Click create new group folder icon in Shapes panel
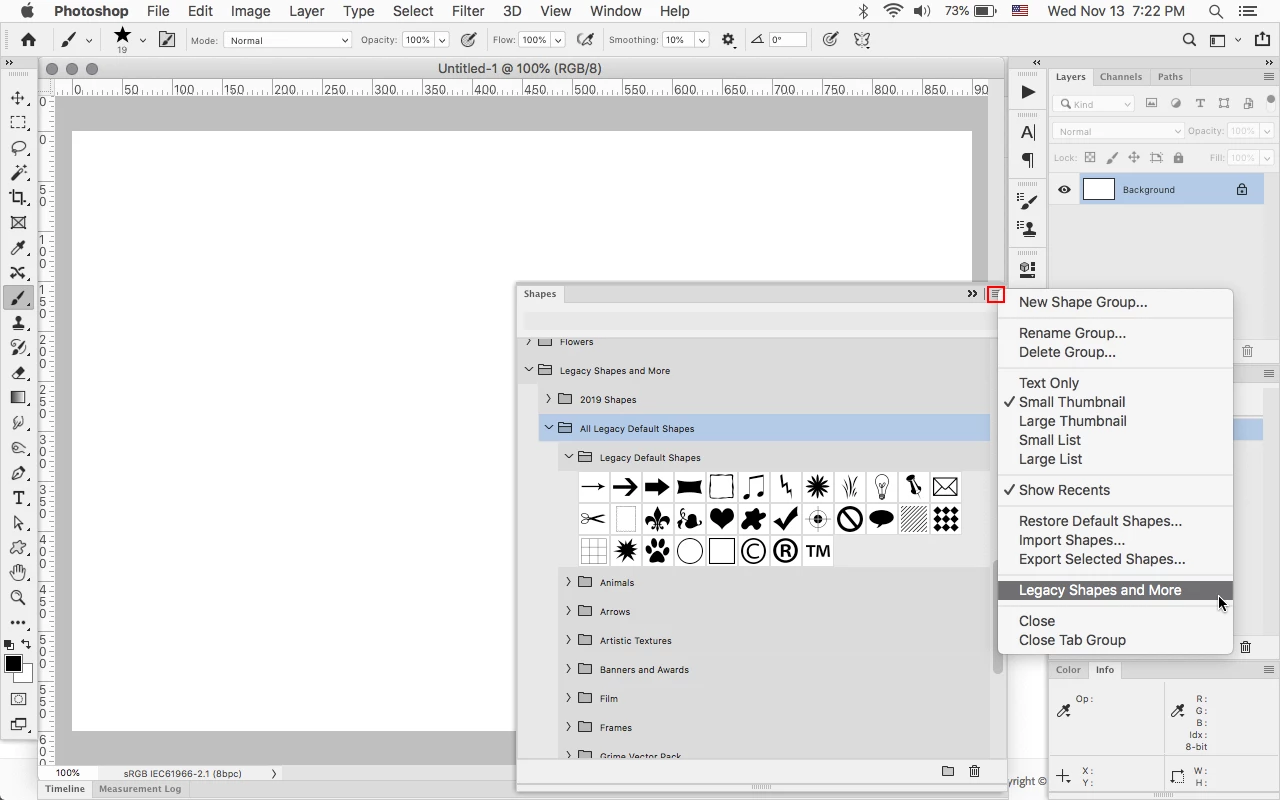This screenshot has width=1280, height=800. (947, 771)
